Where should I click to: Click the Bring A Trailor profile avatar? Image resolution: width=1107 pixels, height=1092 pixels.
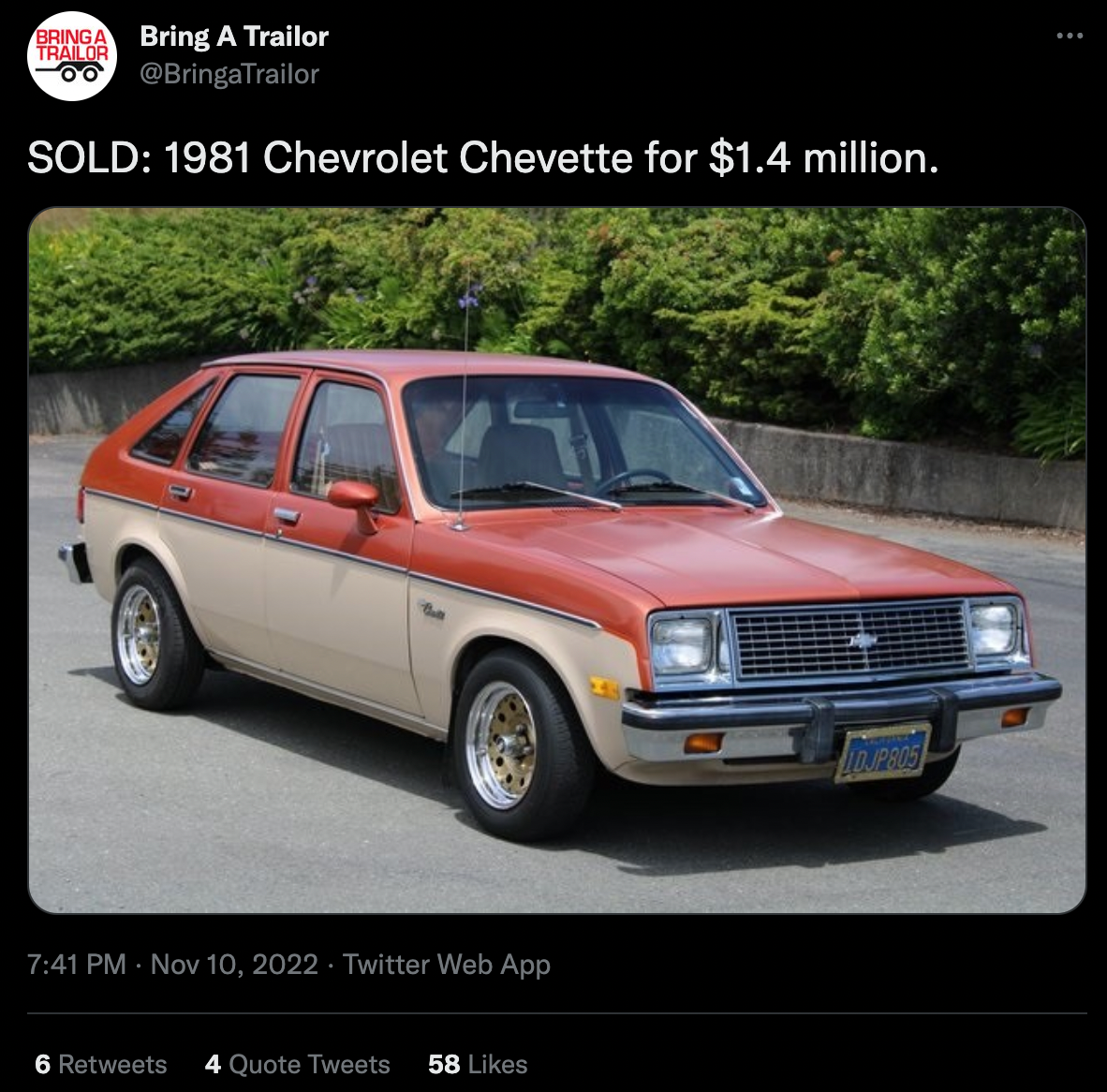click(x=72, y=56)
